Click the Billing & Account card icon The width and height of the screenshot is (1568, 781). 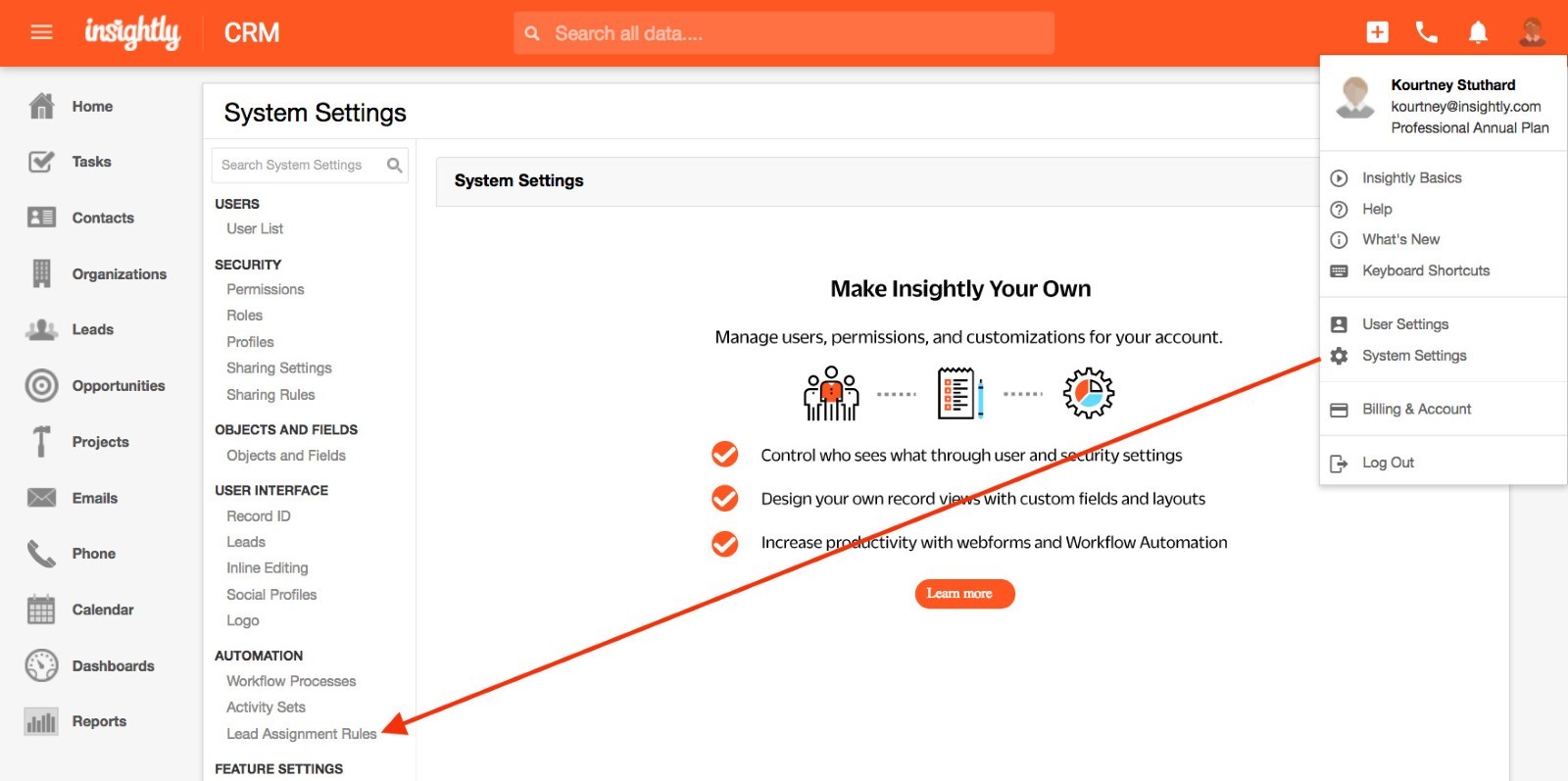click(x=1339, y=410)
